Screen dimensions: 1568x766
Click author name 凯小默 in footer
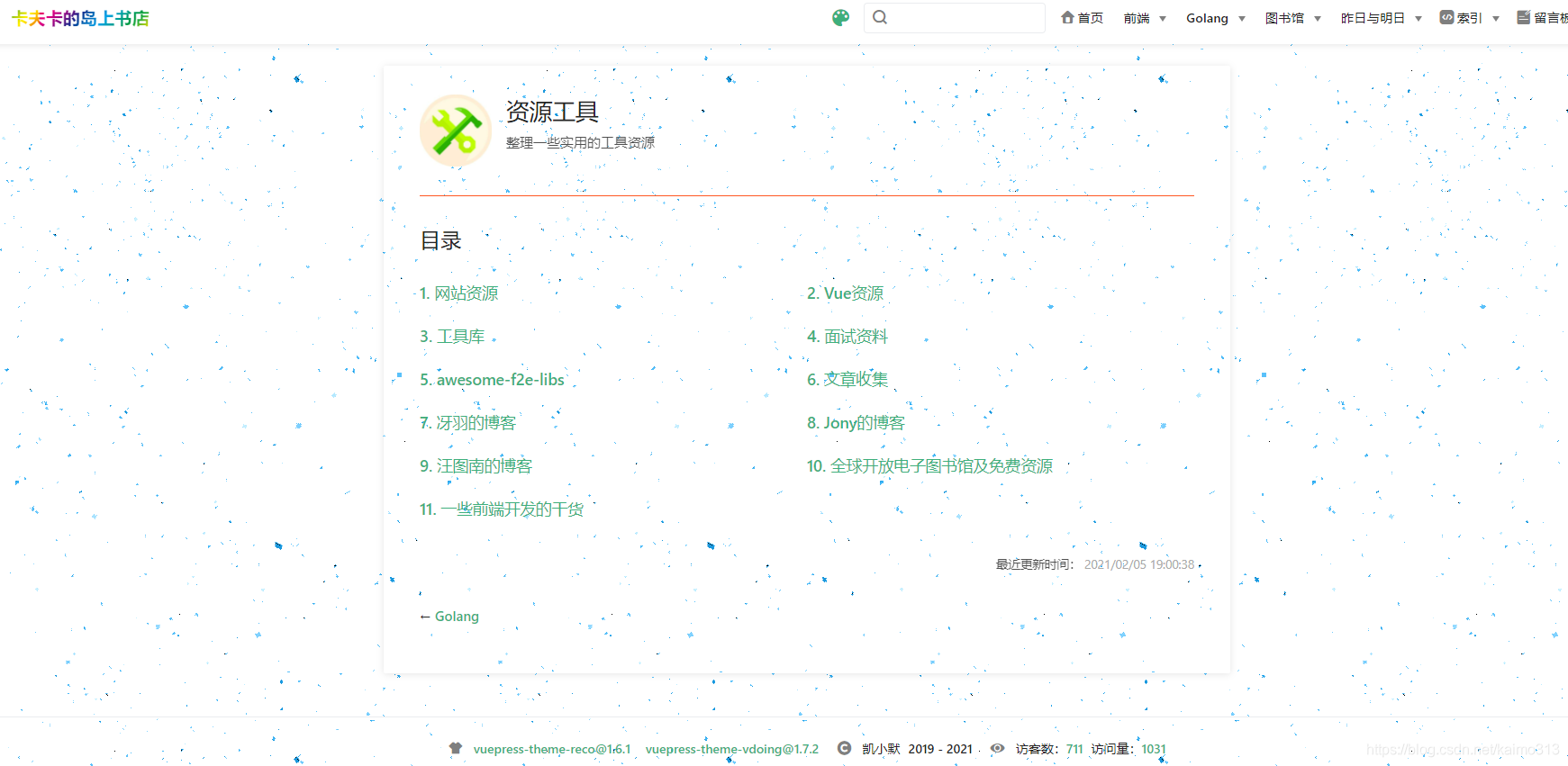click(x=881, y=749)
